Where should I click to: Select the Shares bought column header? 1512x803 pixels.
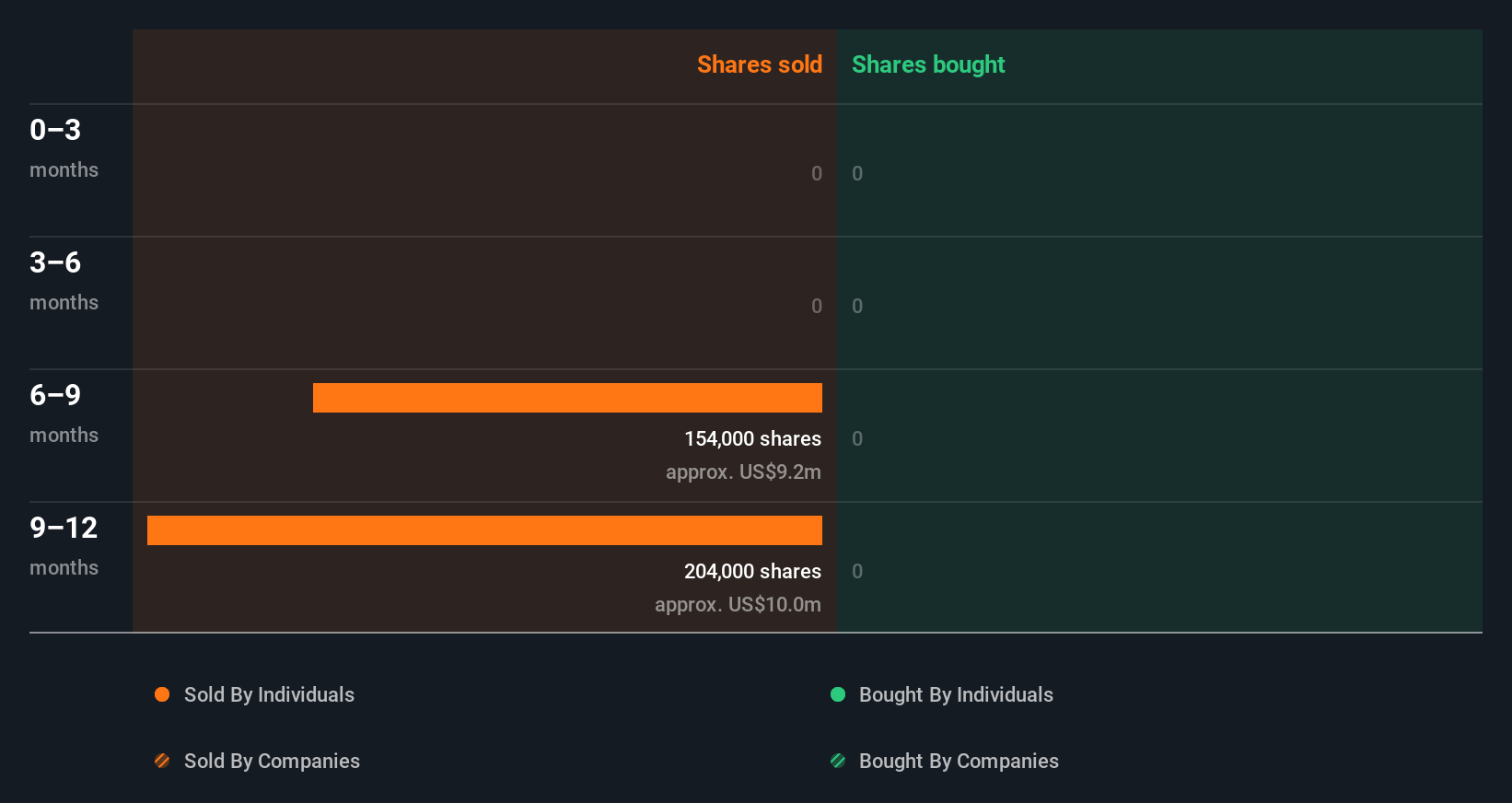point(927,64)
